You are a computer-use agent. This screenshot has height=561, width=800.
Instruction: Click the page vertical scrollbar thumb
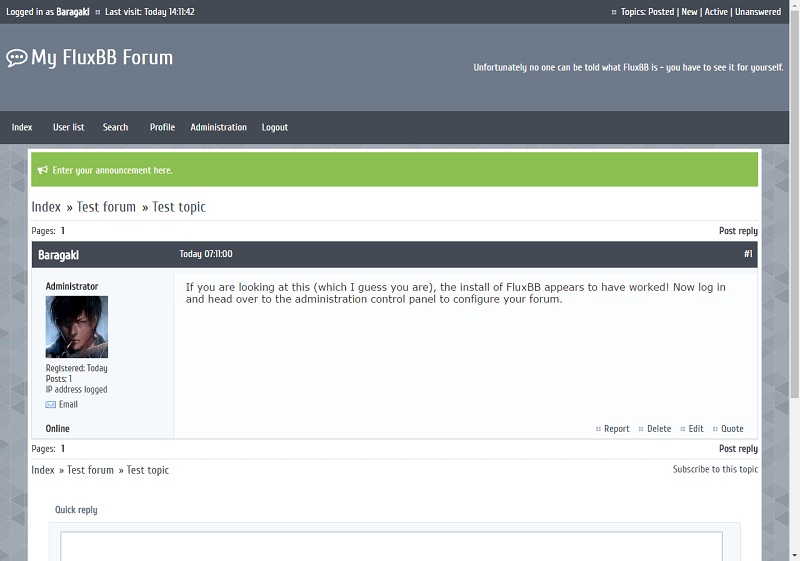point(794,204)
